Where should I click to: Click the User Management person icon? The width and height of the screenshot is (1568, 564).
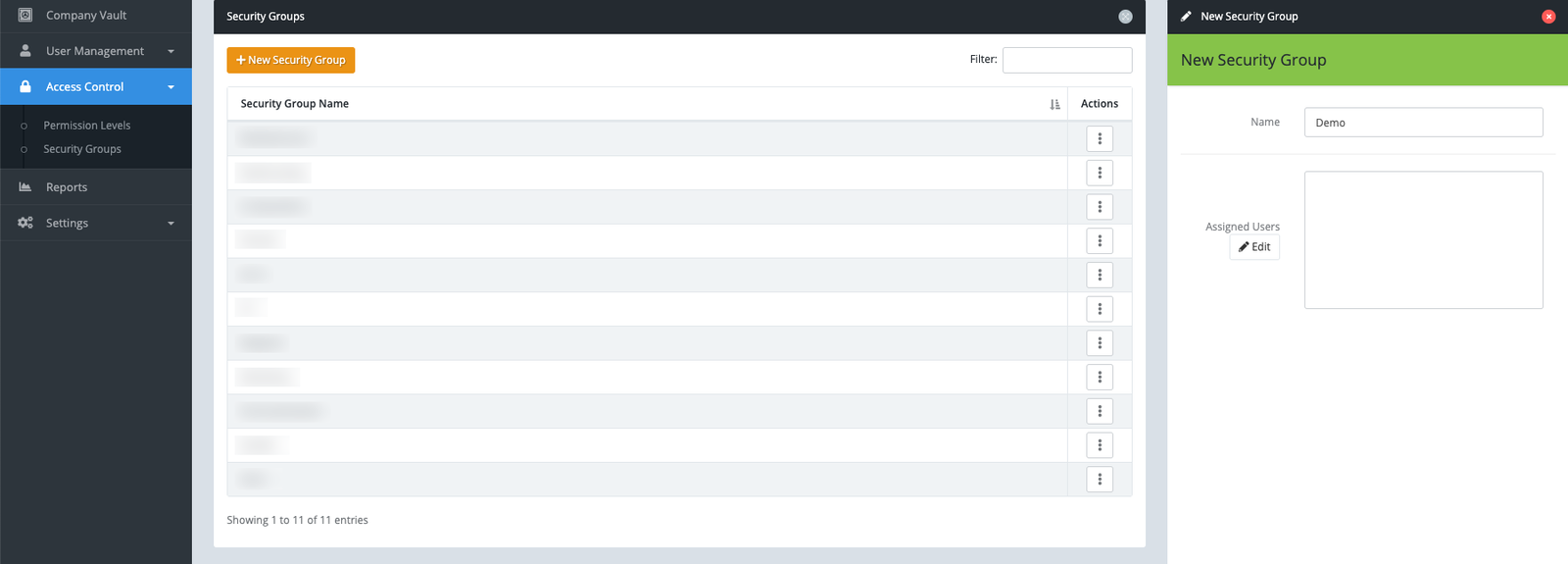coord(25,51)
